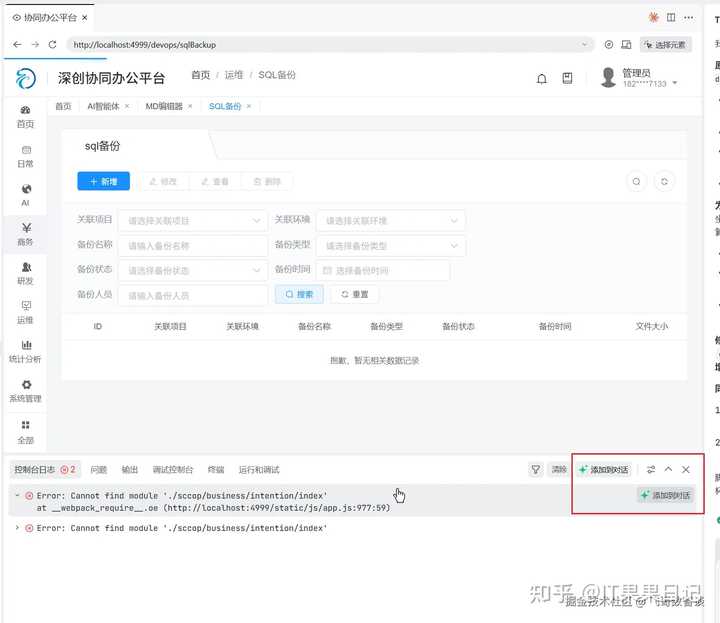Click the document icon next to the bell
This screenshot has height=623, width=720.
click(568, 79)
